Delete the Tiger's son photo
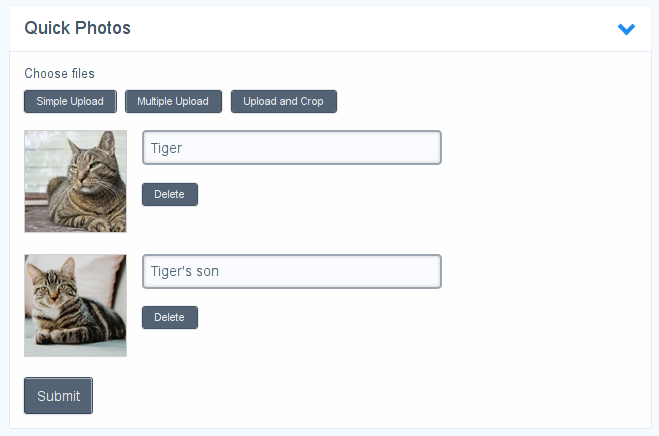 (170, 317)
